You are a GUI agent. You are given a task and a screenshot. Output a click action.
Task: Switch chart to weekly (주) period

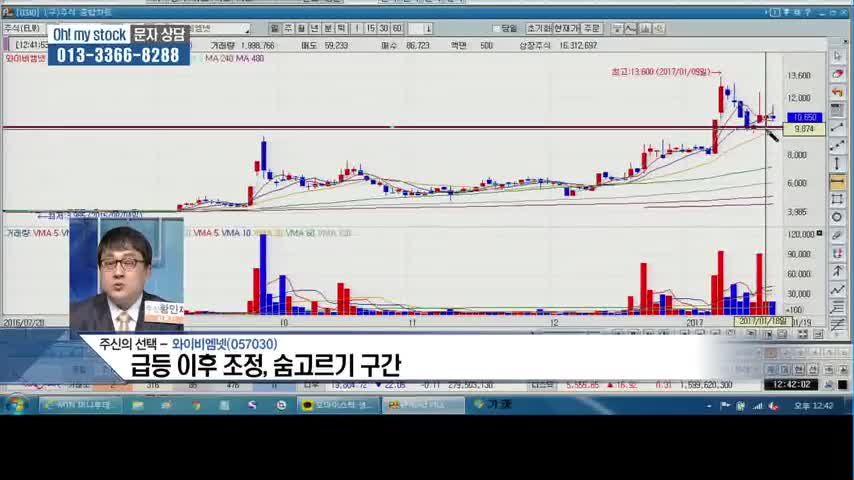[x=288, y=29]
